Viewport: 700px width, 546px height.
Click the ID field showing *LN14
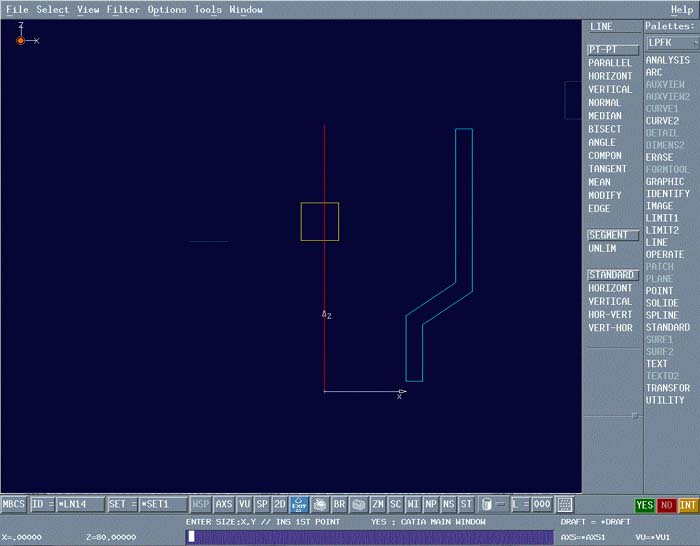point(80,504)
